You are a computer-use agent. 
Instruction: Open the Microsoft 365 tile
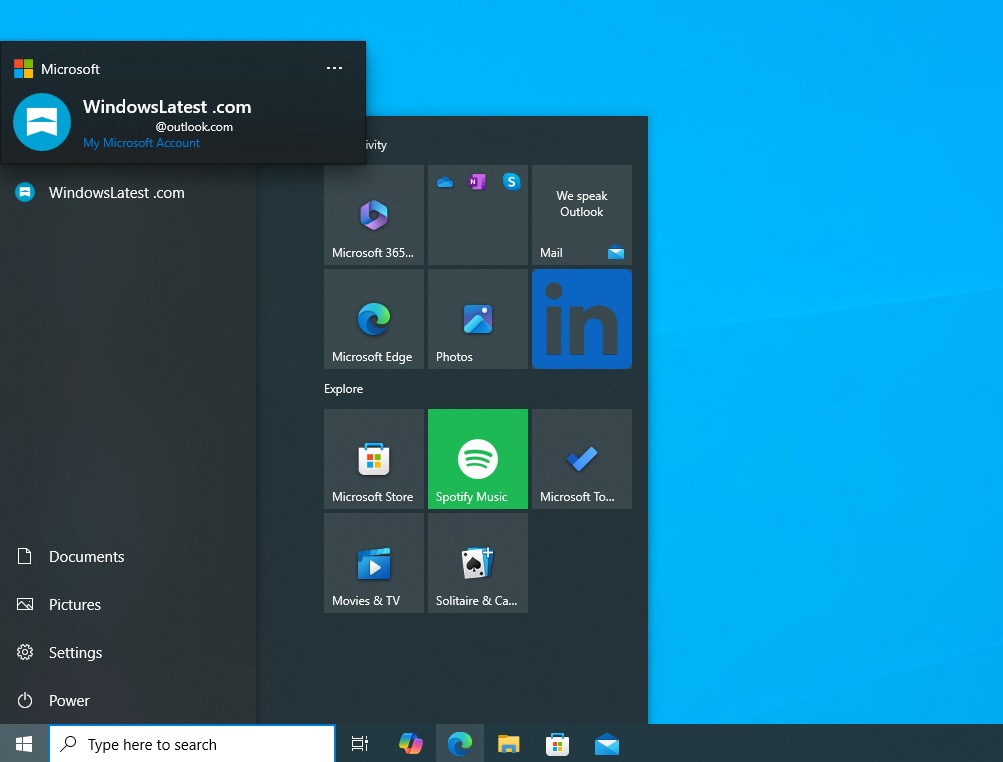373,214
